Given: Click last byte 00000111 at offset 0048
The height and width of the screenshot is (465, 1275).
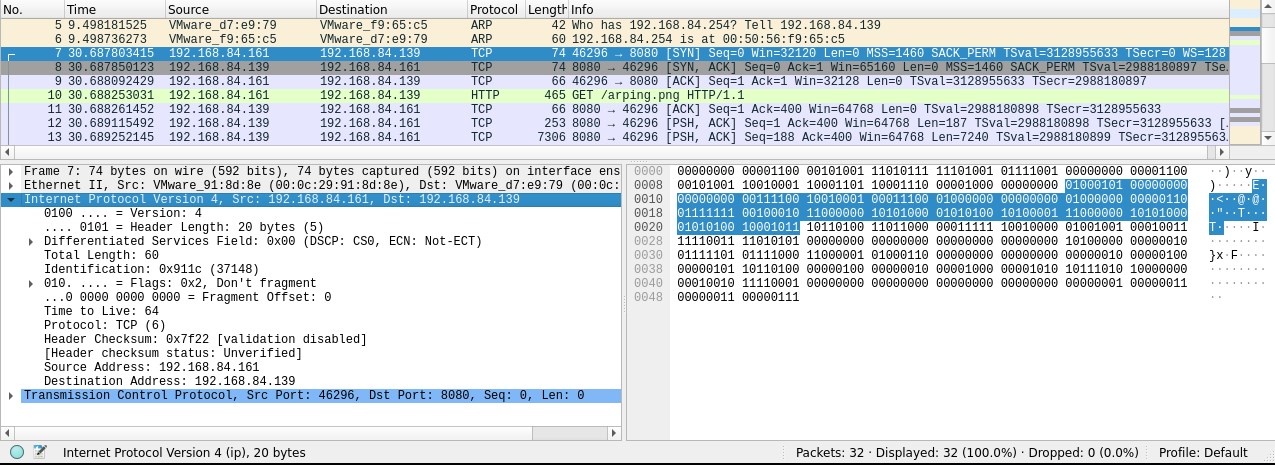Looking at the screenshot, I should tap(771, 298).
